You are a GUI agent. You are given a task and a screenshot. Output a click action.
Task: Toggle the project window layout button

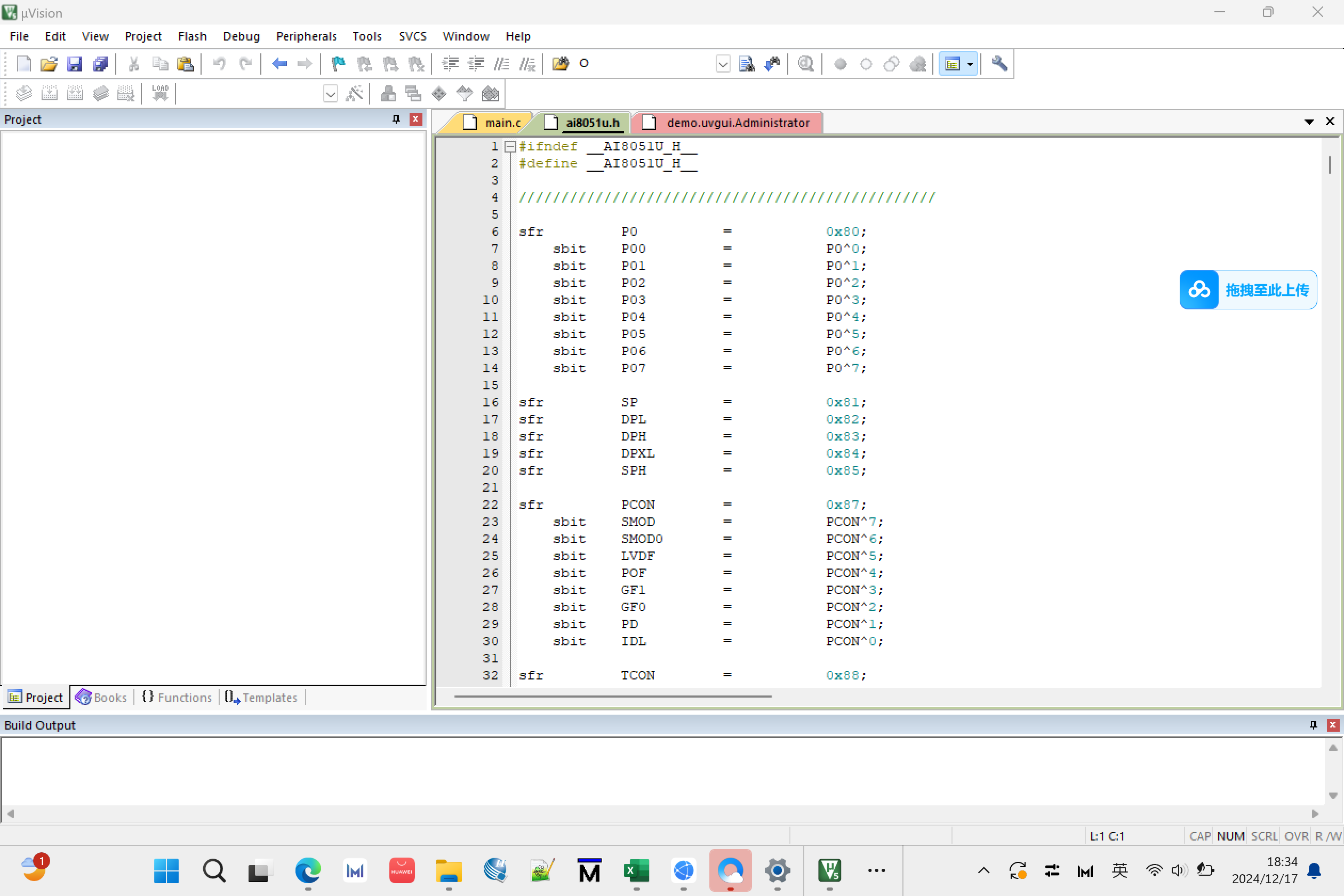952,64
